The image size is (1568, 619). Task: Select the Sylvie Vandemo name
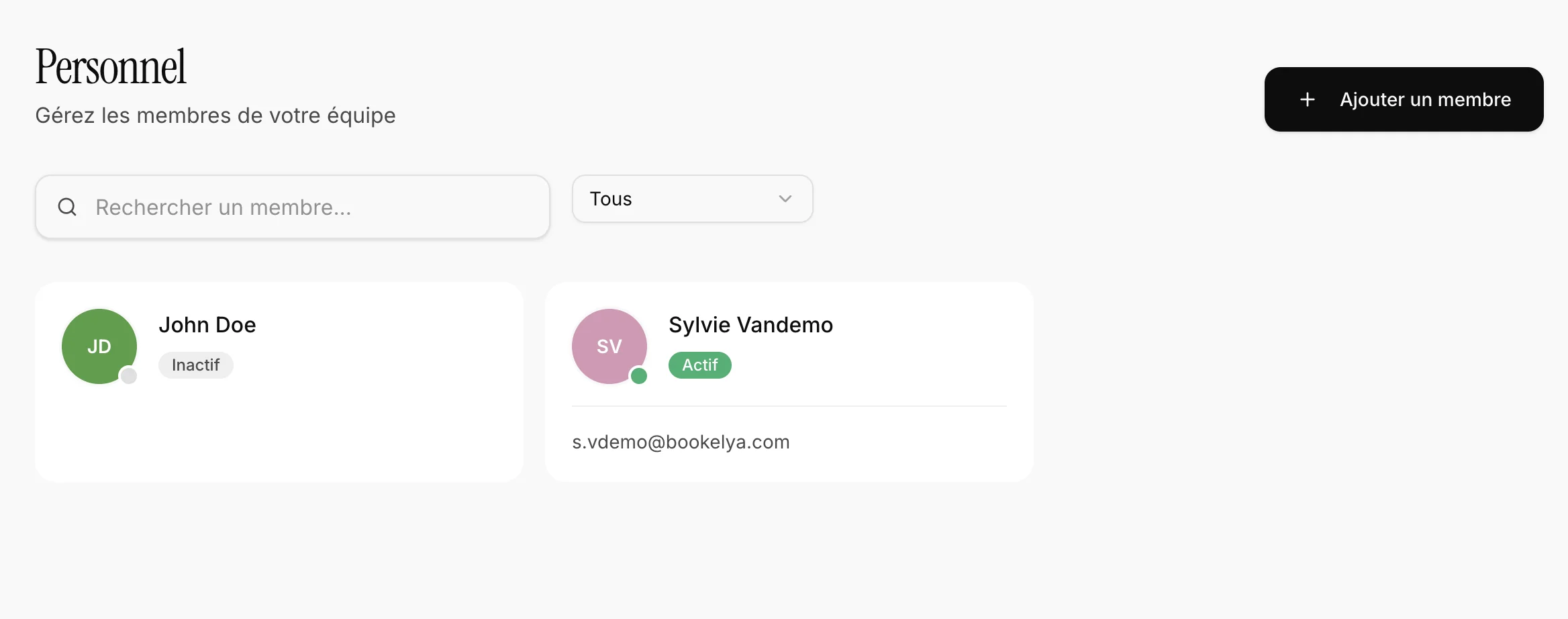click(750, 325)
